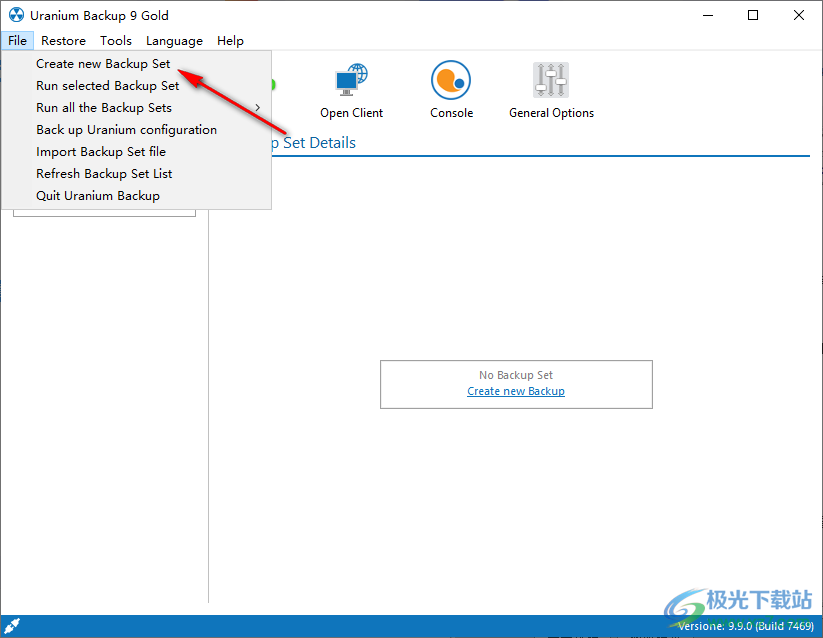Open the Tools menu

pyautogui.click(x=116, y=40)
